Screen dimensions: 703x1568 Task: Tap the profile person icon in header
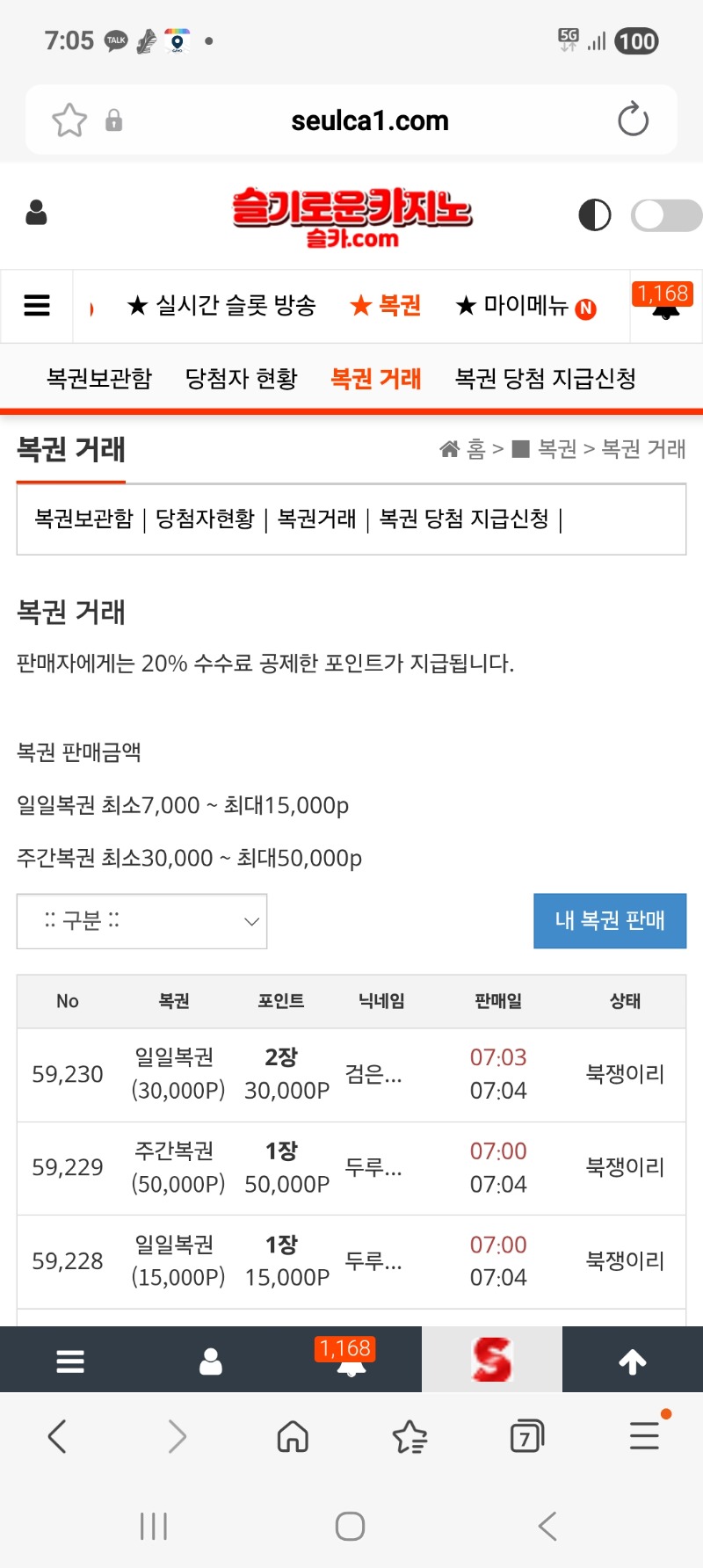(x=36, y=214)
